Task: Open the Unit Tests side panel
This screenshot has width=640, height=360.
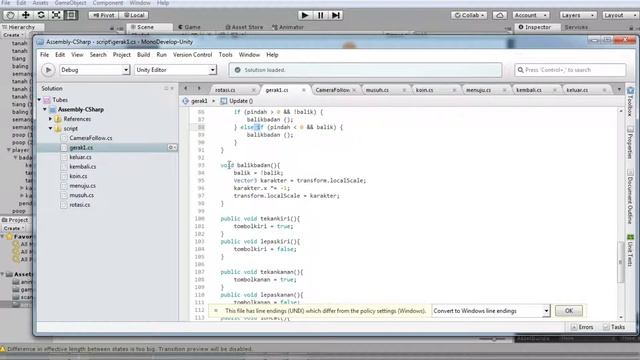Action: [x=630, y=251]
